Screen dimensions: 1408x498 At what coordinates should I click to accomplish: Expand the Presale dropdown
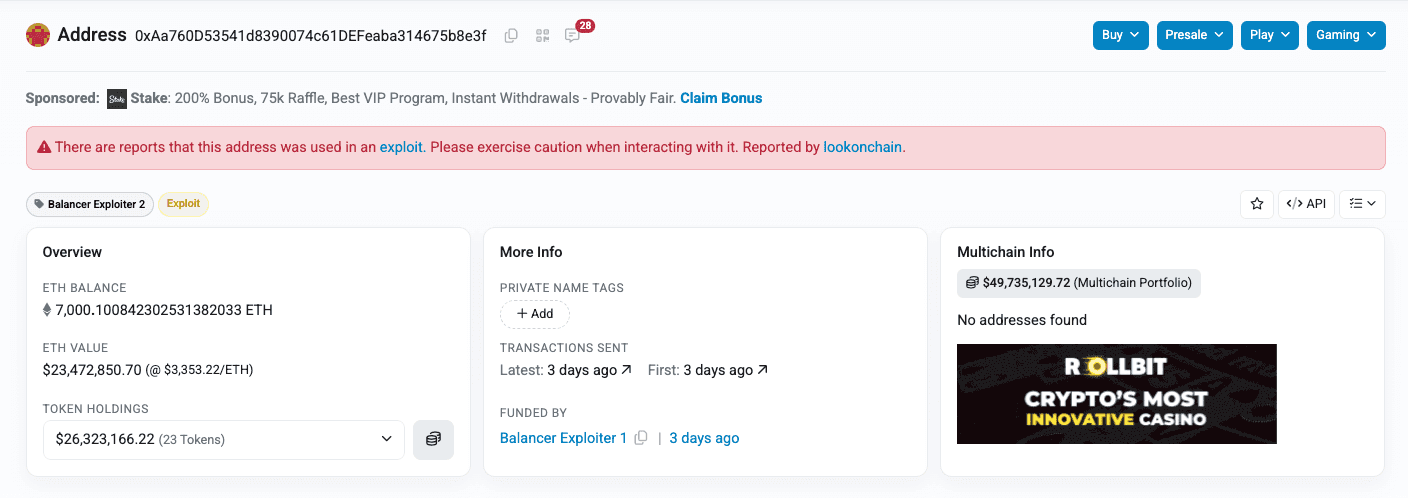coord(1194,35)
